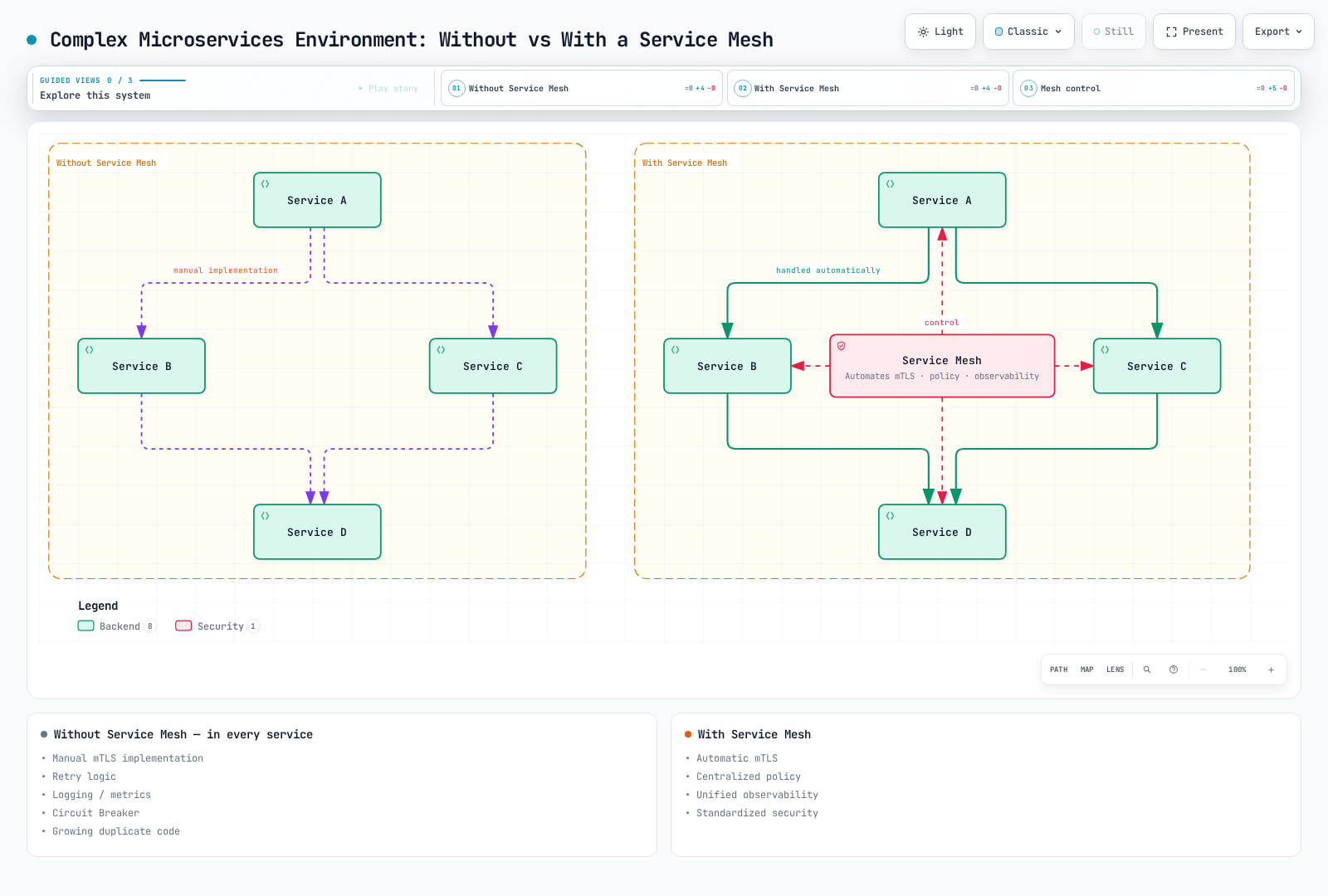Open the help question mark icon
Screen dimensions: 1328x896
pyautogui.click(x=1174, y=670)
